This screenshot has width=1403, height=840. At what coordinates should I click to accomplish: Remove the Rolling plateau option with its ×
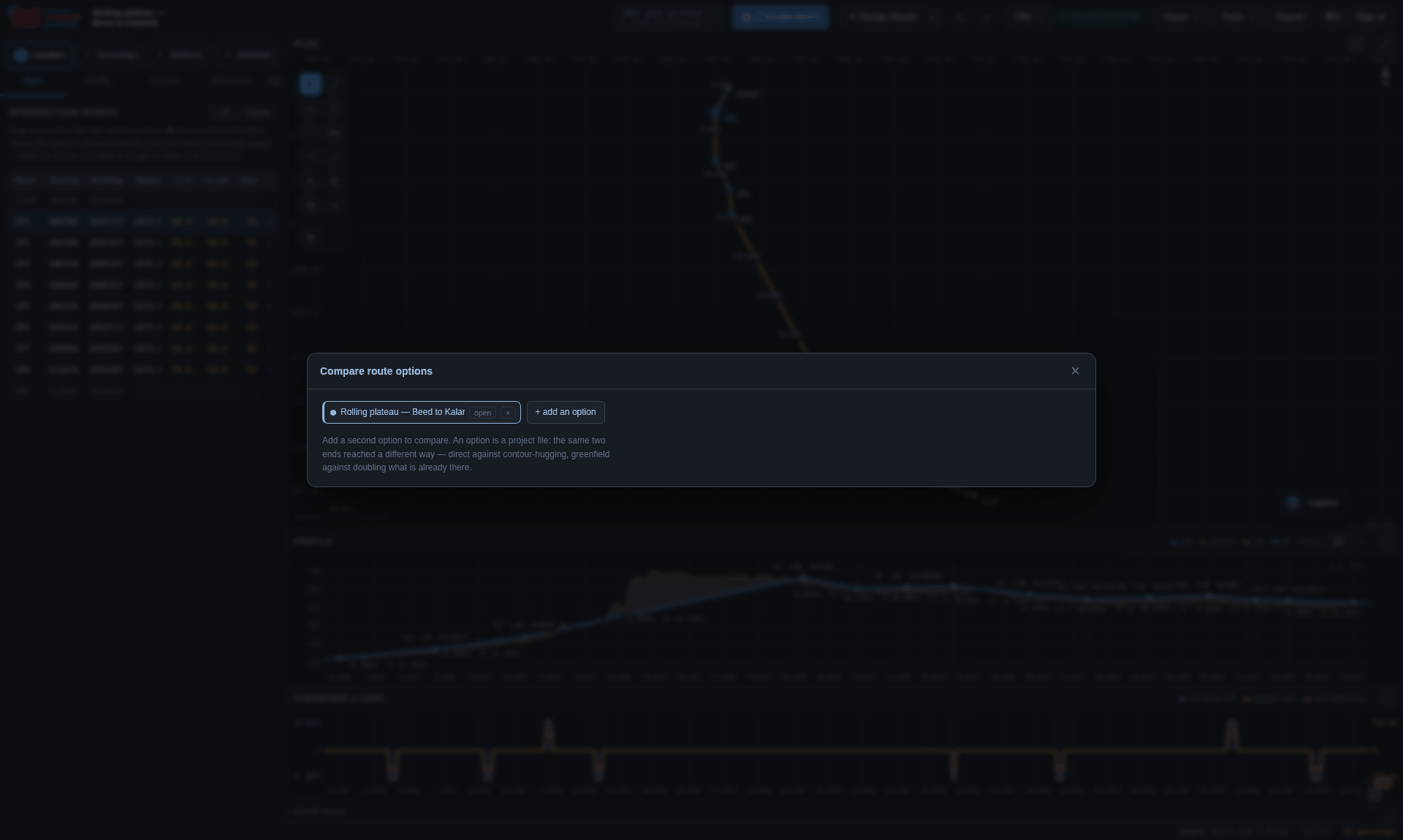click(508, 413)
